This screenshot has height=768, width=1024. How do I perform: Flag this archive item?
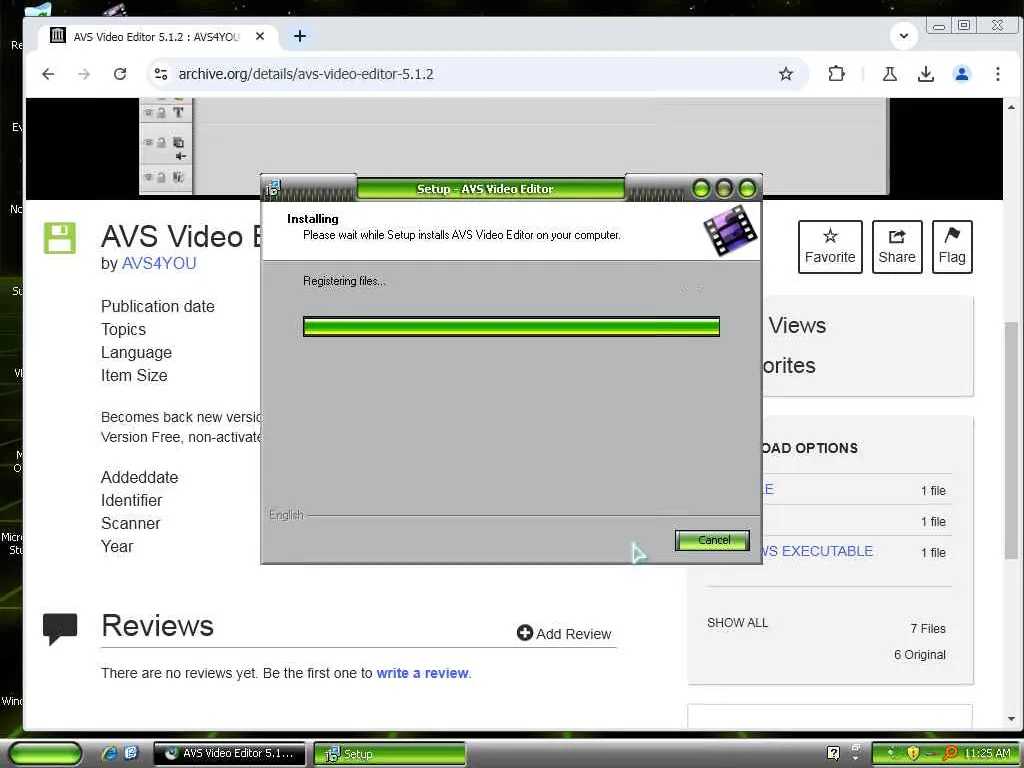(x=952, y=247)
